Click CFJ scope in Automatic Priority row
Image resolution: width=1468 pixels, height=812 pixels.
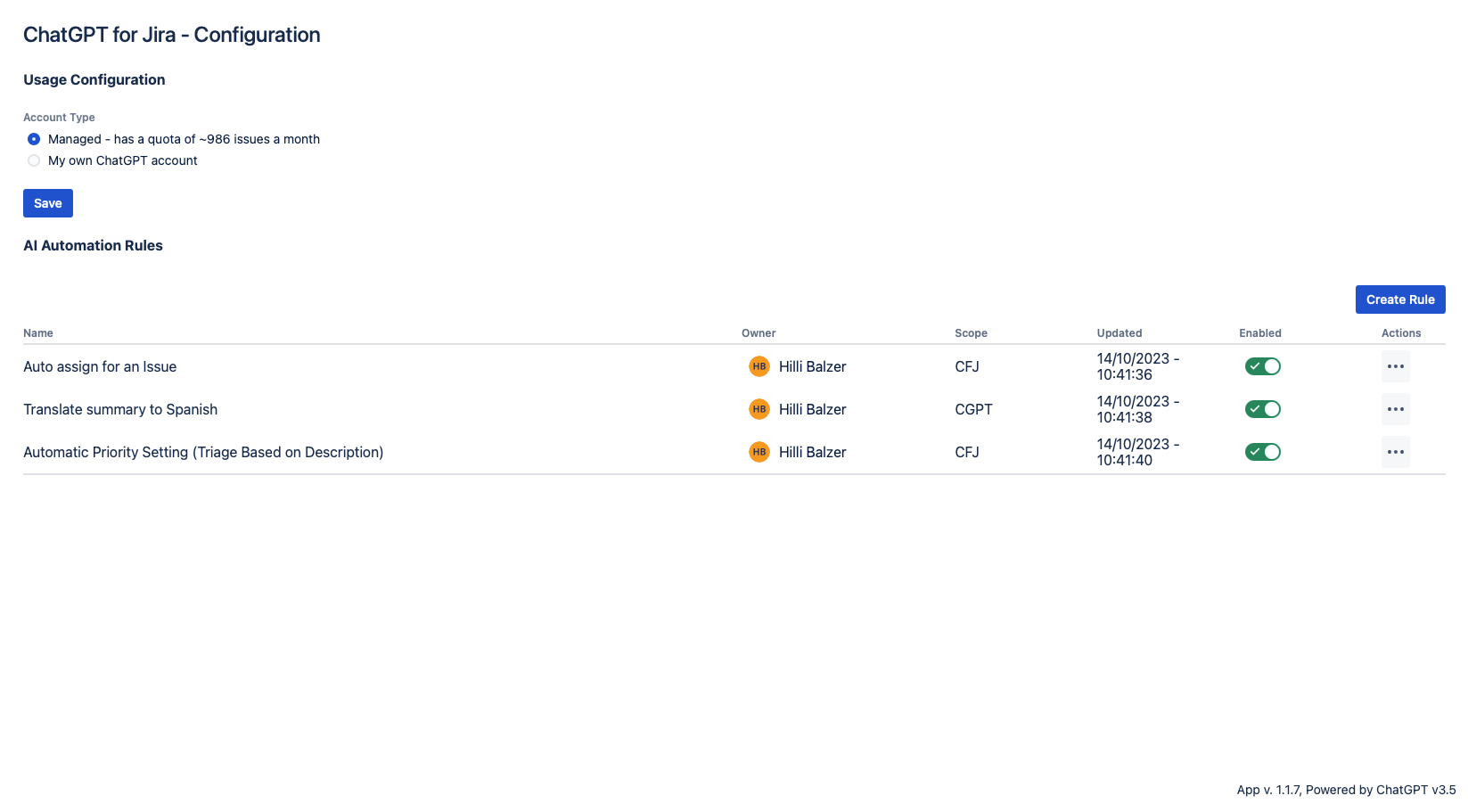tap(967, 452)
